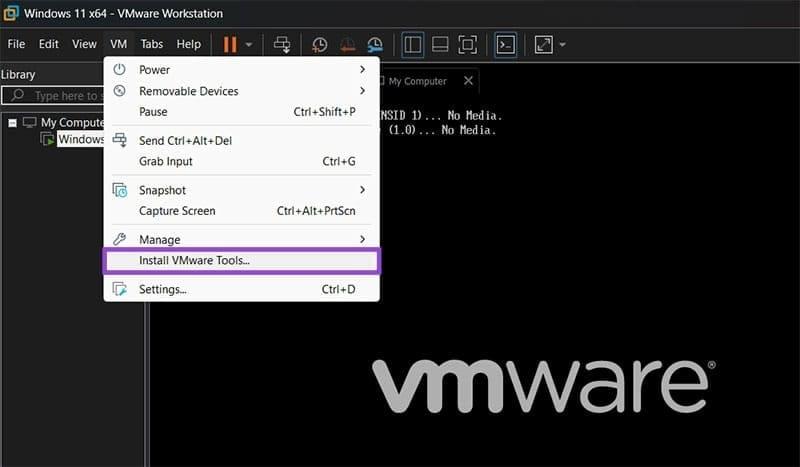Open the Manage submenu
Image resolution: width=800 pixels, height=467 pixels.
click(241, 239)
